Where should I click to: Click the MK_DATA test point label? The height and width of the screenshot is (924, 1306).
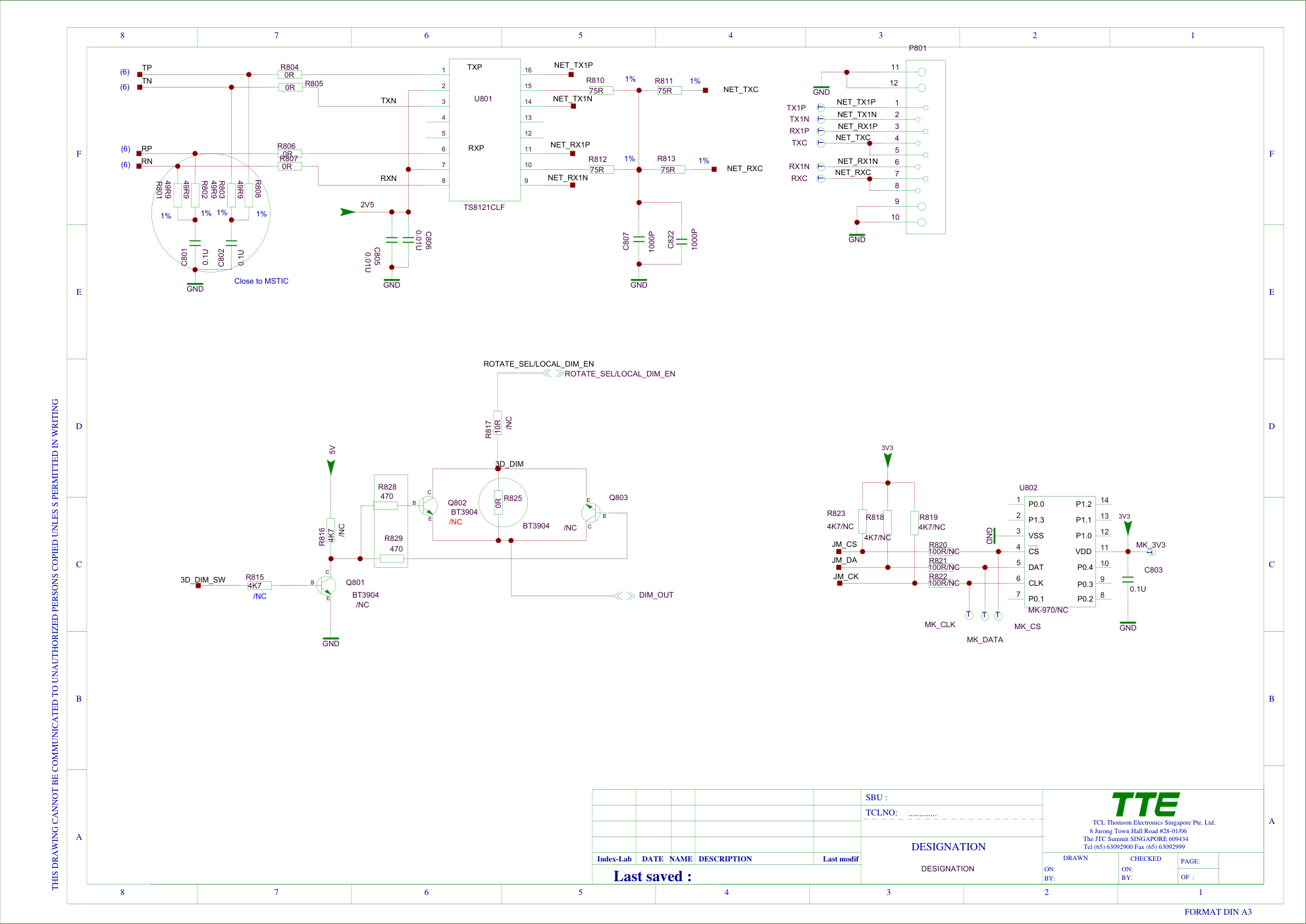[985, 640]
